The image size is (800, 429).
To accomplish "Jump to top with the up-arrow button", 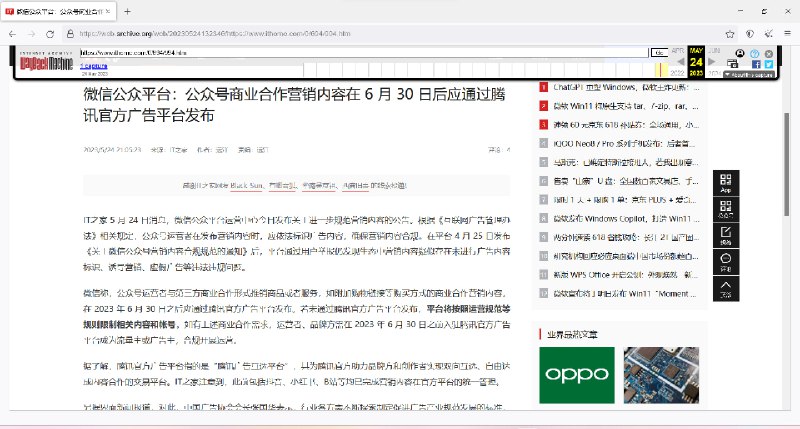I will (726, 288).
